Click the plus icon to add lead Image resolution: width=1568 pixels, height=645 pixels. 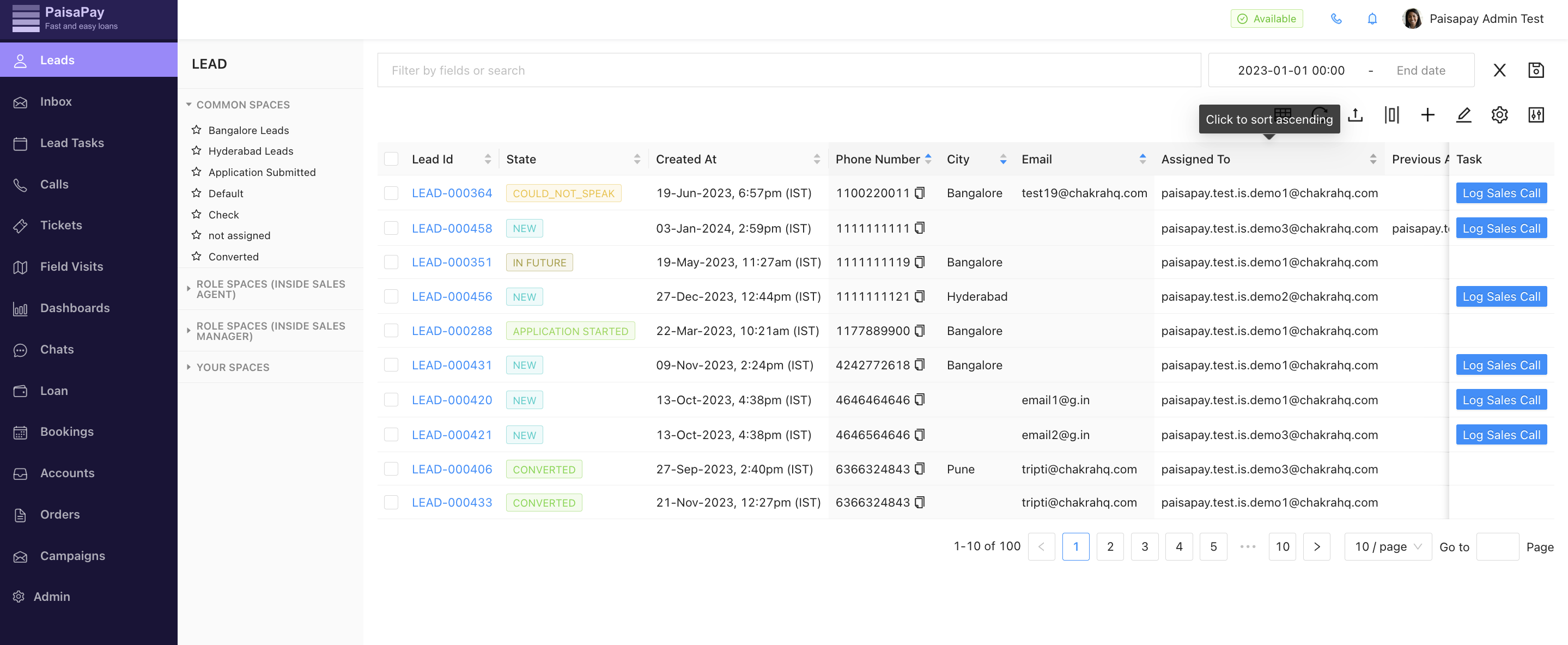tap(1427, 115)
